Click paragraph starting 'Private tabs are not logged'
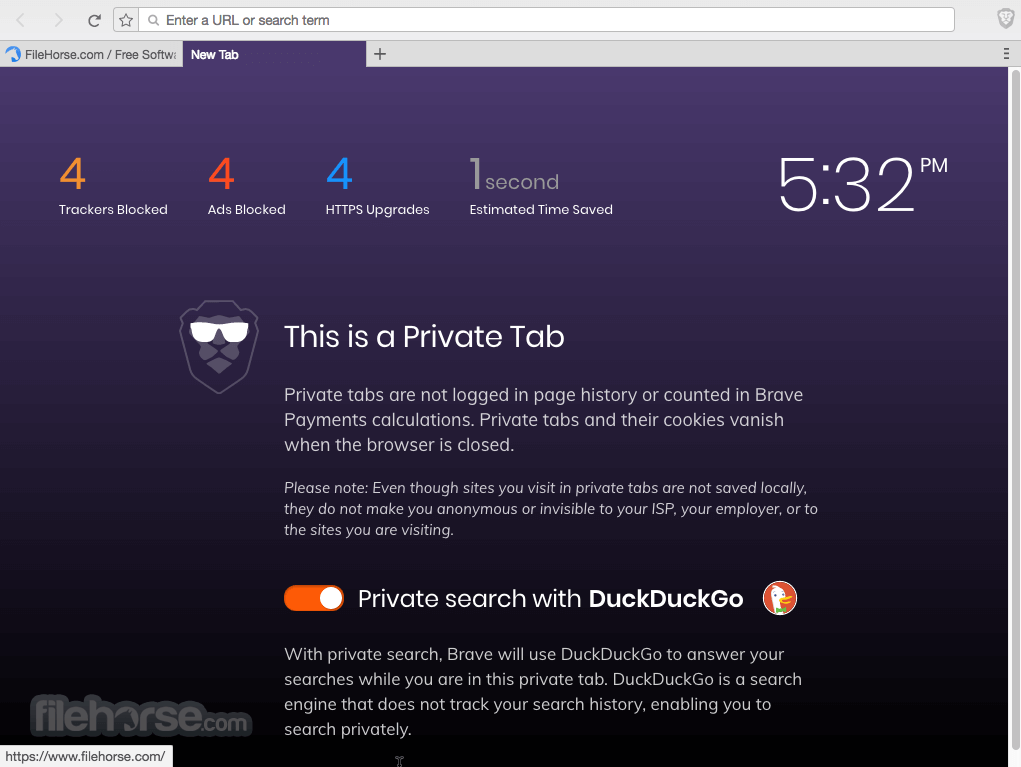This screenshot has height=767, width=1021. tap(544, 419)
